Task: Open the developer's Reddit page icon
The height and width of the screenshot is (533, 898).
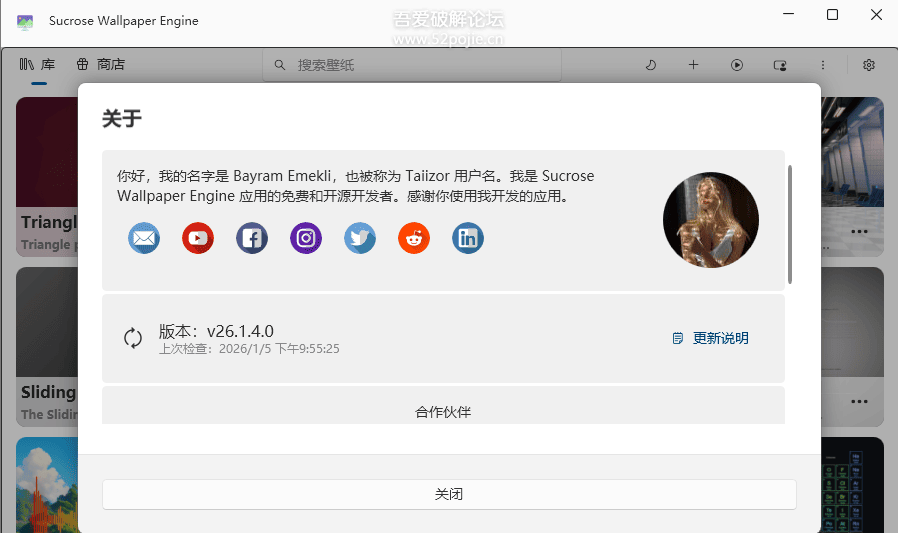Action: (414, 238)
